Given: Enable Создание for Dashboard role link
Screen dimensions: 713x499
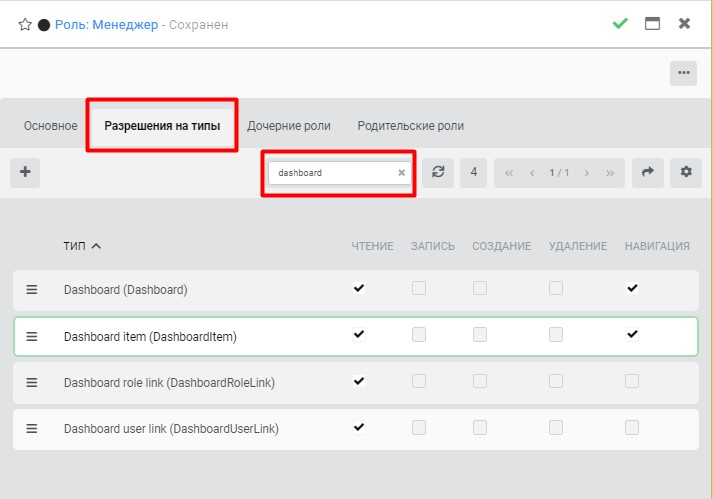Looking at the screenshot, I should click(480, 381).
